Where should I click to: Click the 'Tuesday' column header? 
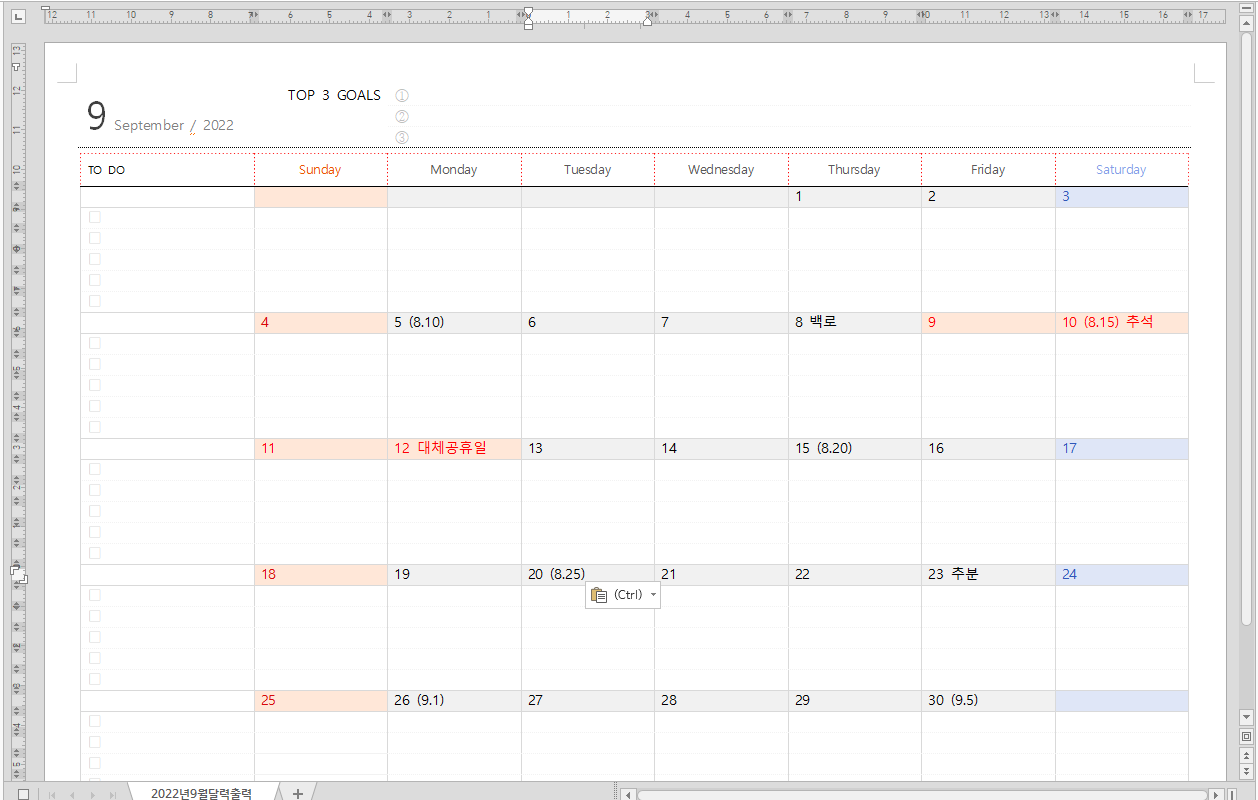point(587,170)
